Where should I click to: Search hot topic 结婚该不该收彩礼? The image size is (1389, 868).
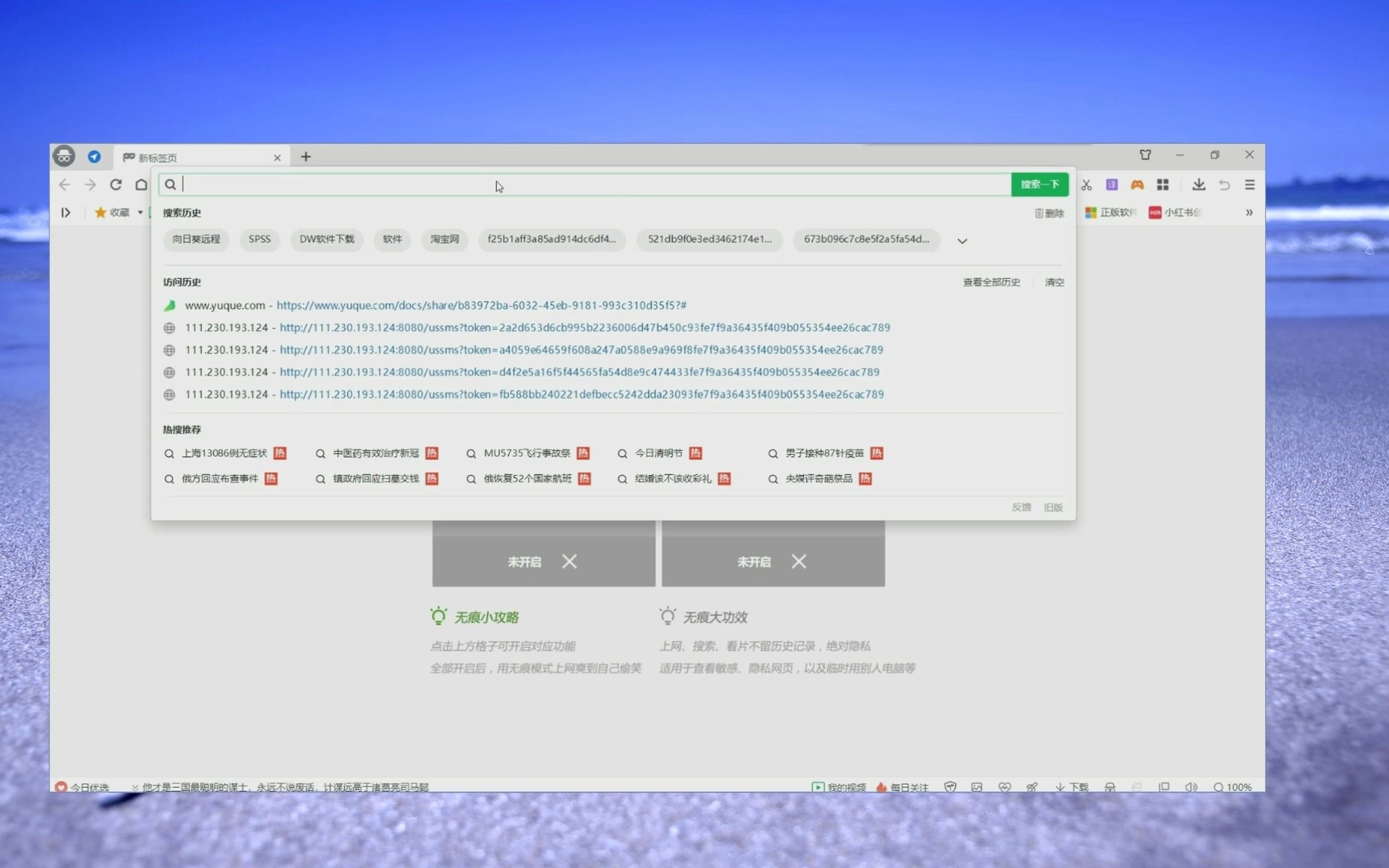pos(674,479)
